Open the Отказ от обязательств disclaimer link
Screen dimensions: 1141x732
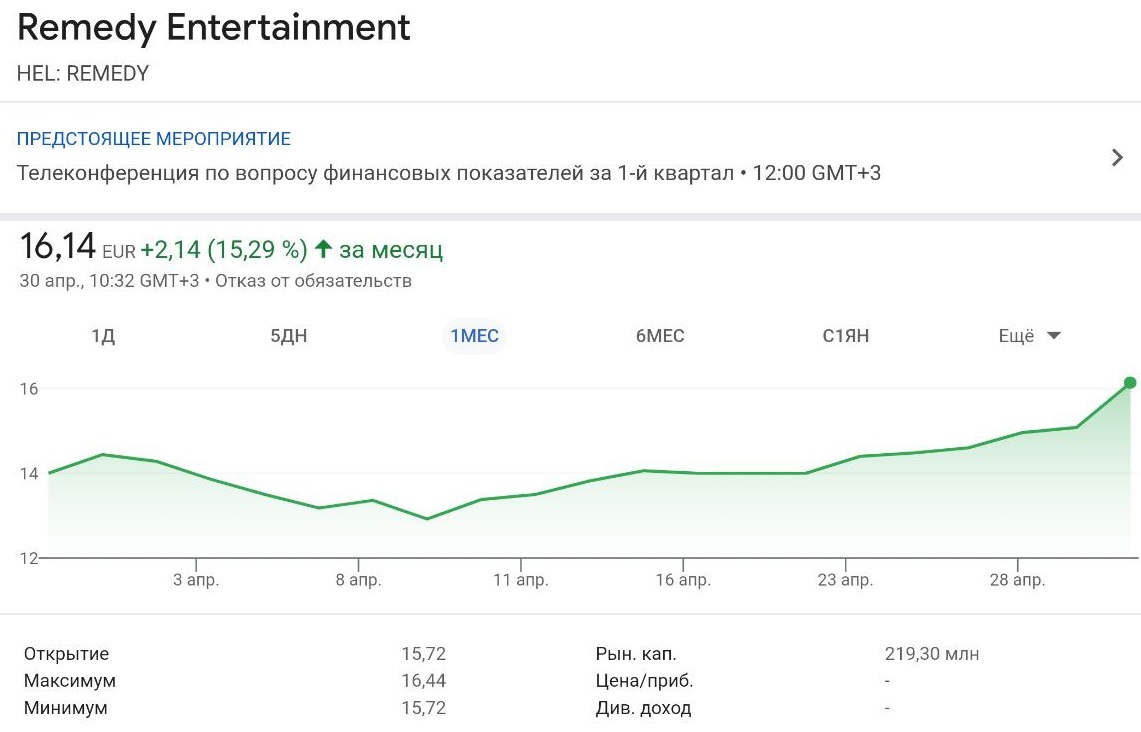tap(313, 281)
